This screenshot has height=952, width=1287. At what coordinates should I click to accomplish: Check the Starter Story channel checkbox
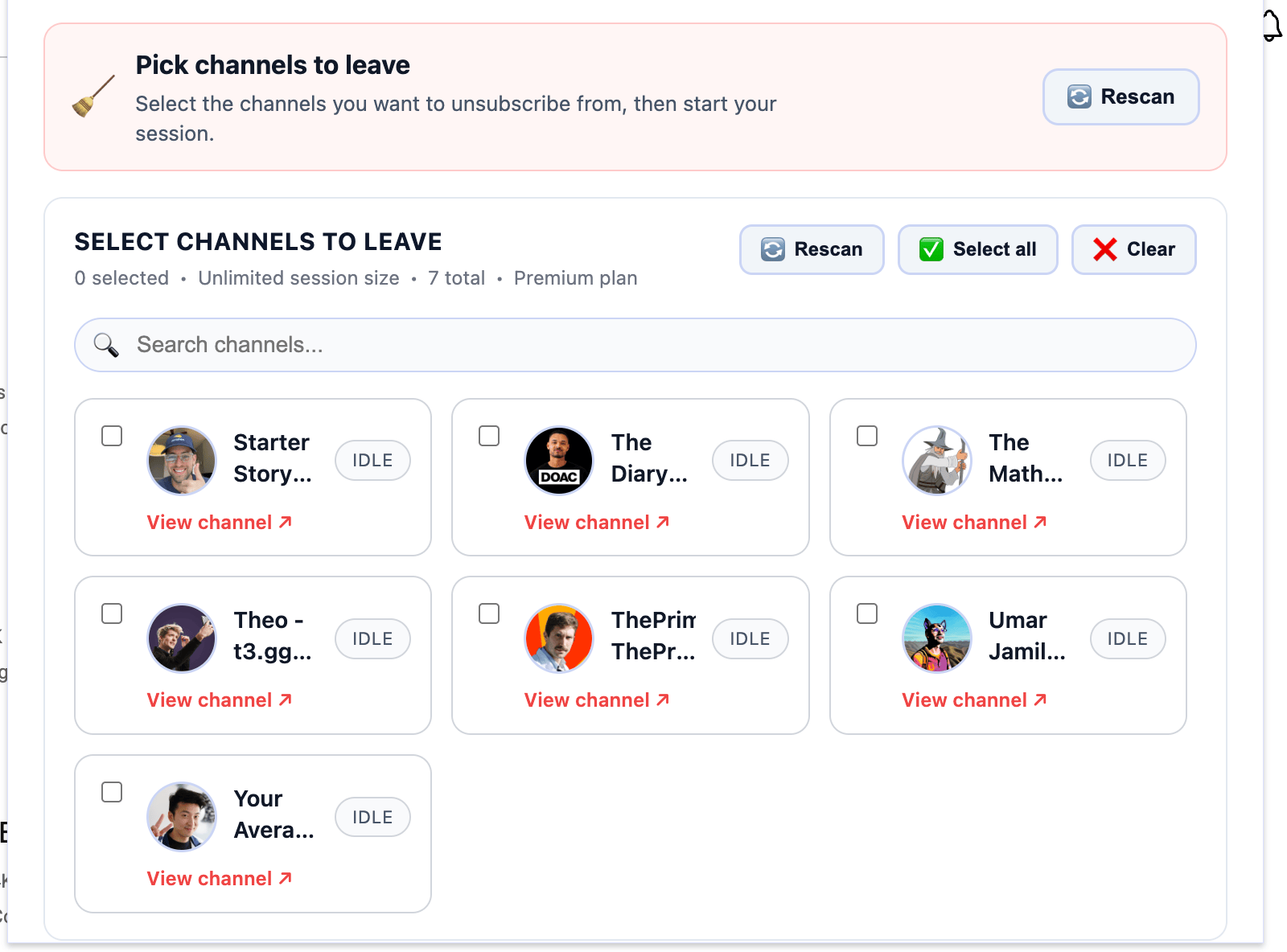(x=112, y=435)
